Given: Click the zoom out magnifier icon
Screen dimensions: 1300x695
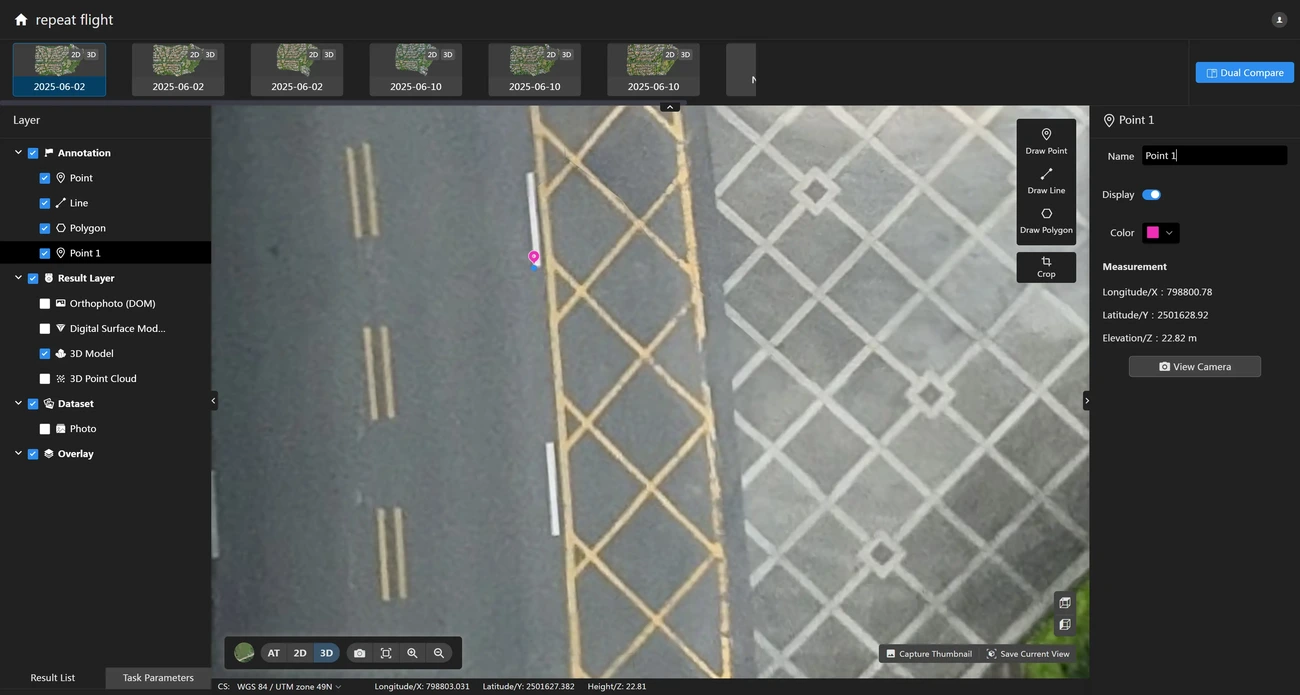Looking at the screenshot, I should (438, 653).
